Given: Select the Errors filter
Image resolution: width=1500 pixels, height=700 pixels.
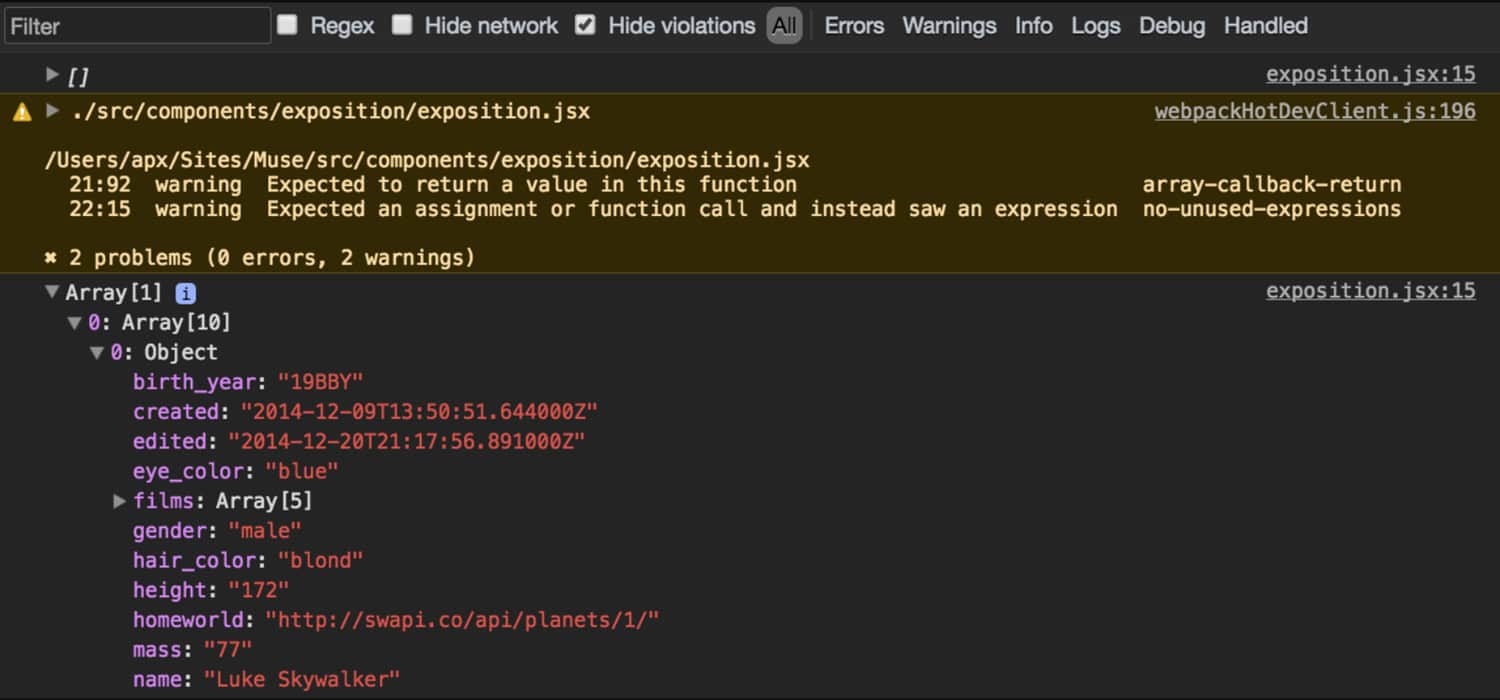Looking at the screenshot, I should click(853, 25).
